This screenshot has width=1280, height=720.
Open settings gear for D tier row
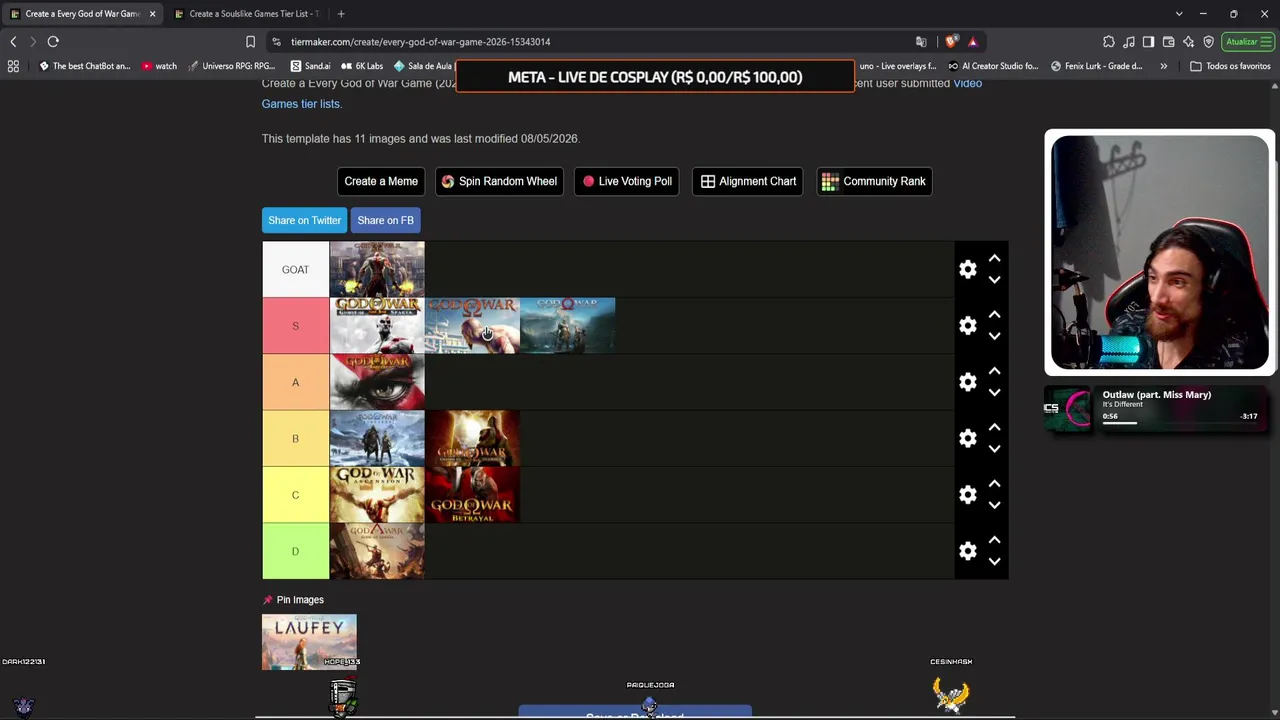click(968, 551)
